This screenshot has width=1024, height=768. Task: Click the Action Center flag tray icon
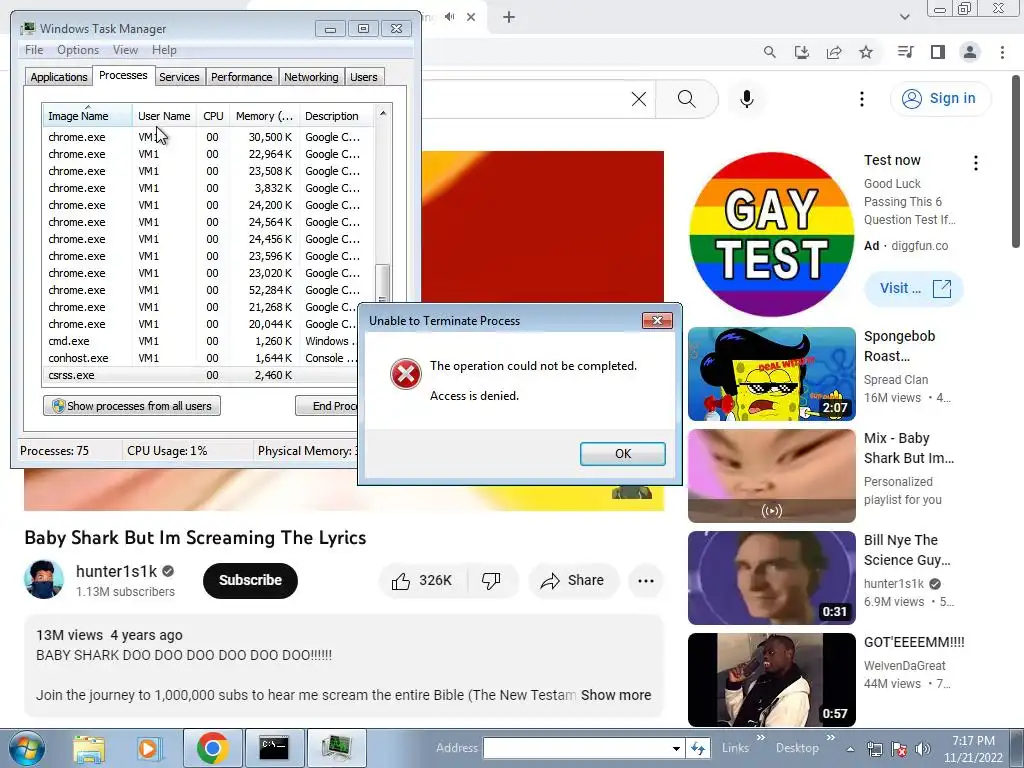point(899,749)
